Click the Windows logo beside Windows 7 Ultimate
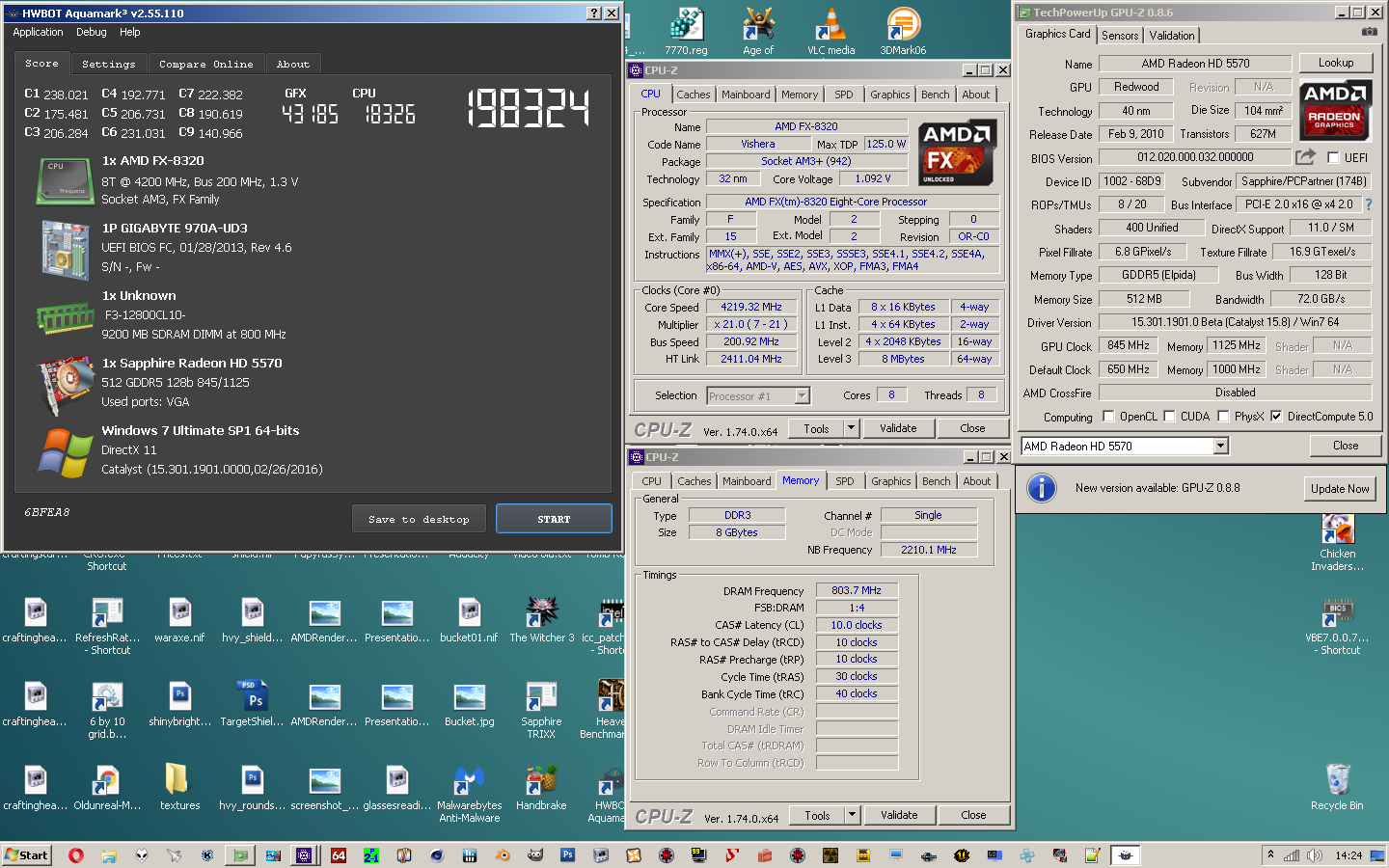The width and height of the screenshot is (1389, 868). pyautogui.click(x=65, y=452)
